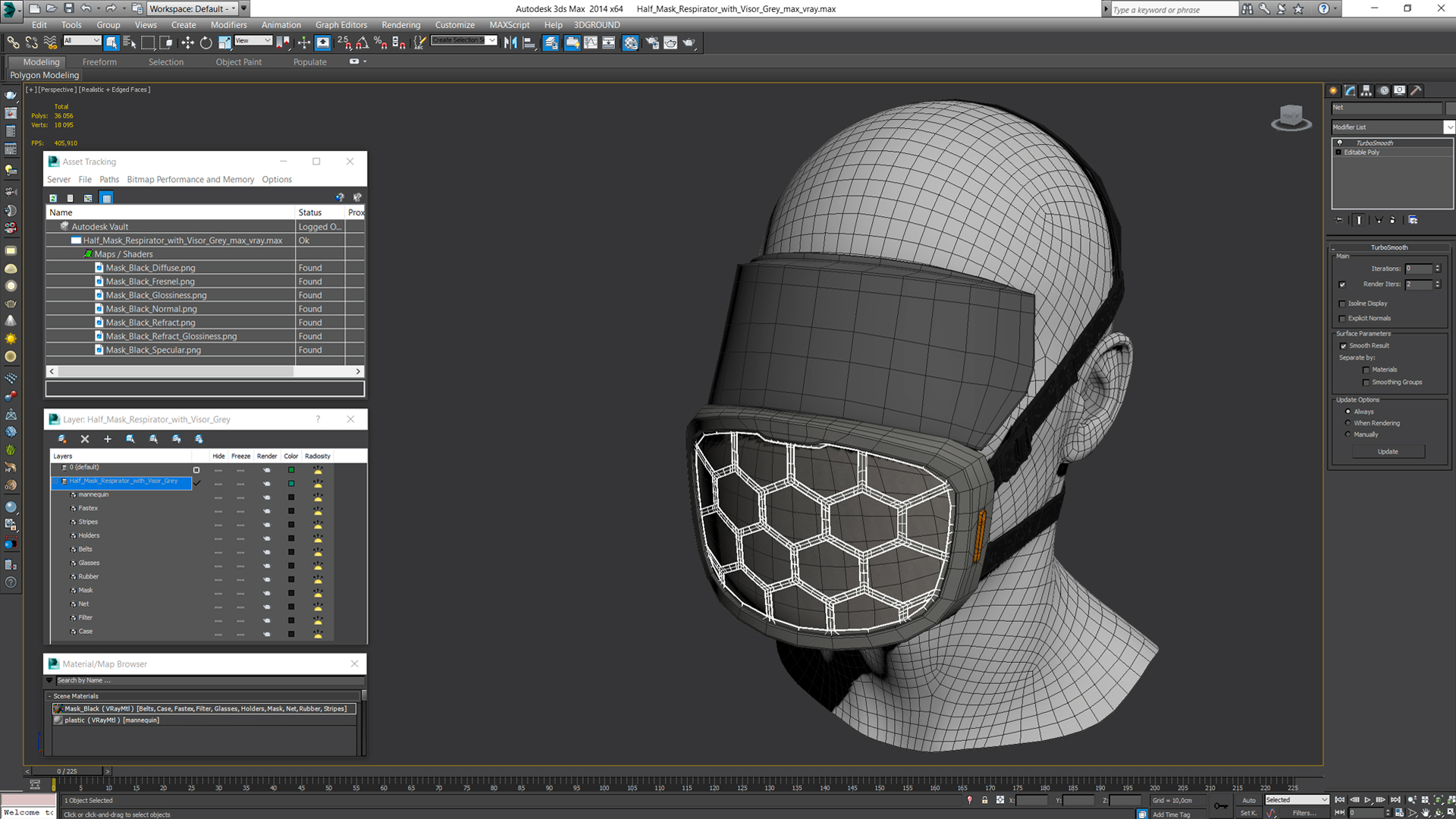Click the Mirror tool icon
This screenshot has width=1456, height=819.
[x=510, y=43]
